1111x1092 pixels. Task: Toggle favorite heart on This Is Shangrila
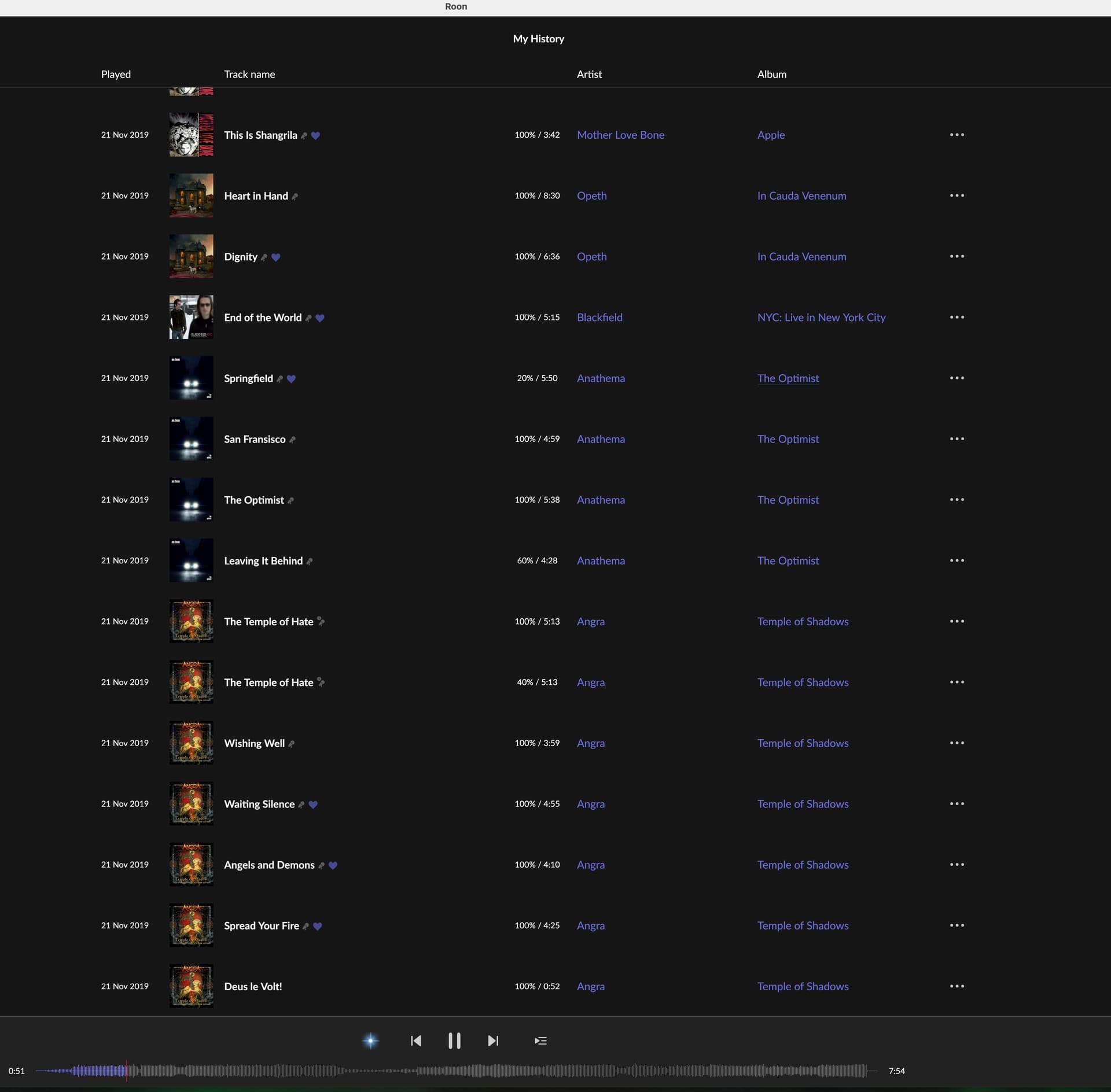(x=315, y=135)
